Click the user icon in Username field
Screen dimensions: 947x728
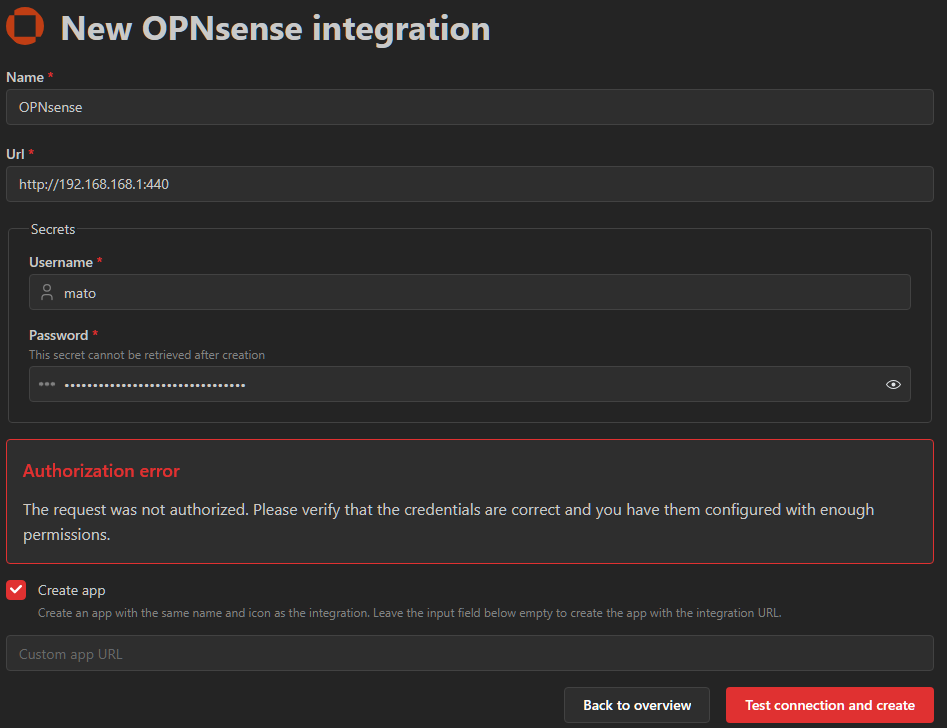click(47, 292)
